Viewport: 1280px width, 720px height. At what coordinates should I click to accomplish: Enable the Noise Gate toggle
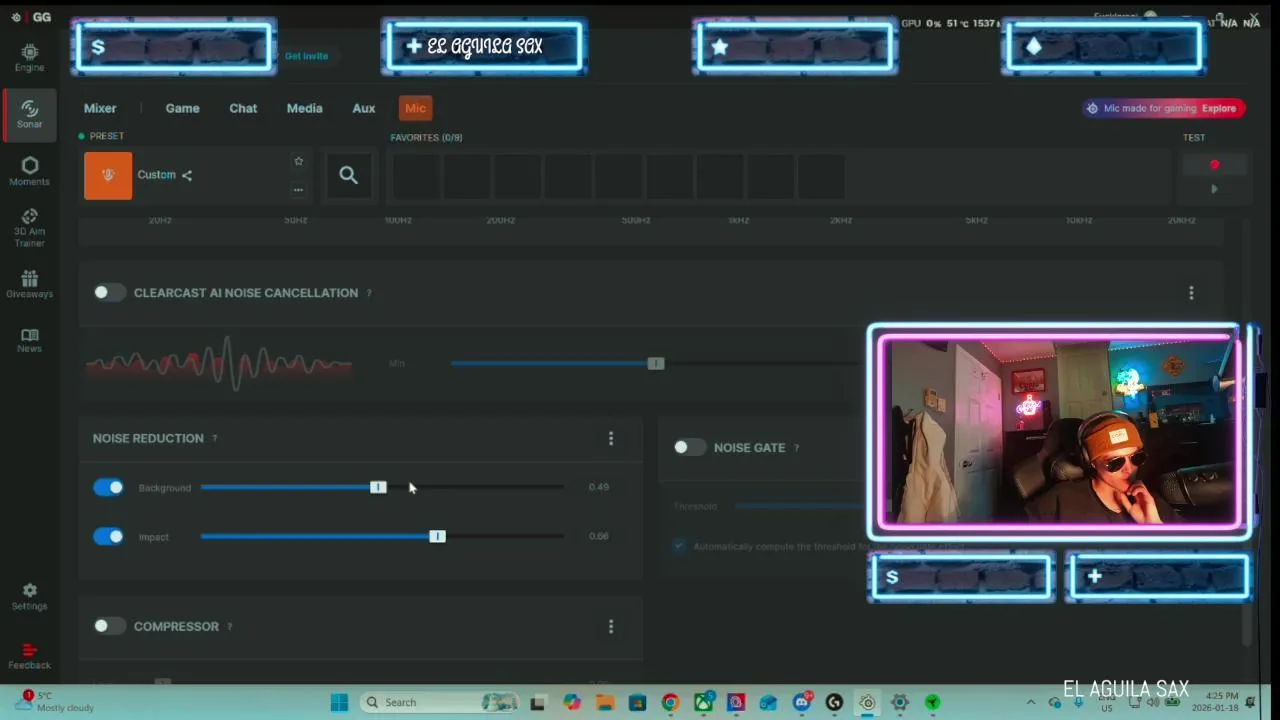(x=689, y=447)
